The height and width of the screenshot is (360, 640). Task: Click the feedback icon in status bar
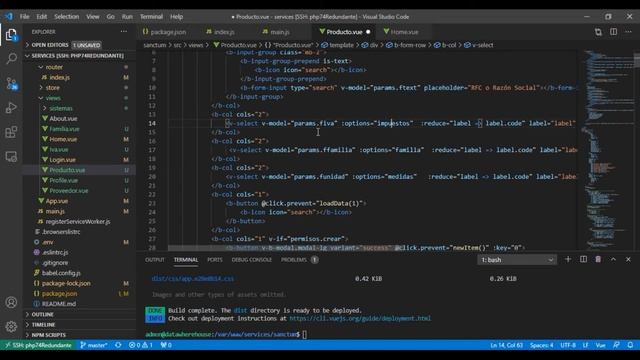click(x=616, y=345)
